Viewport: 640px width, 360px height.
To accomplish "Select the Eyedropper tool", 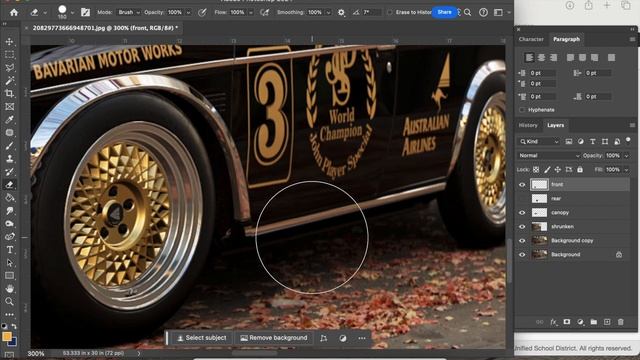I will tap(9, 120).
